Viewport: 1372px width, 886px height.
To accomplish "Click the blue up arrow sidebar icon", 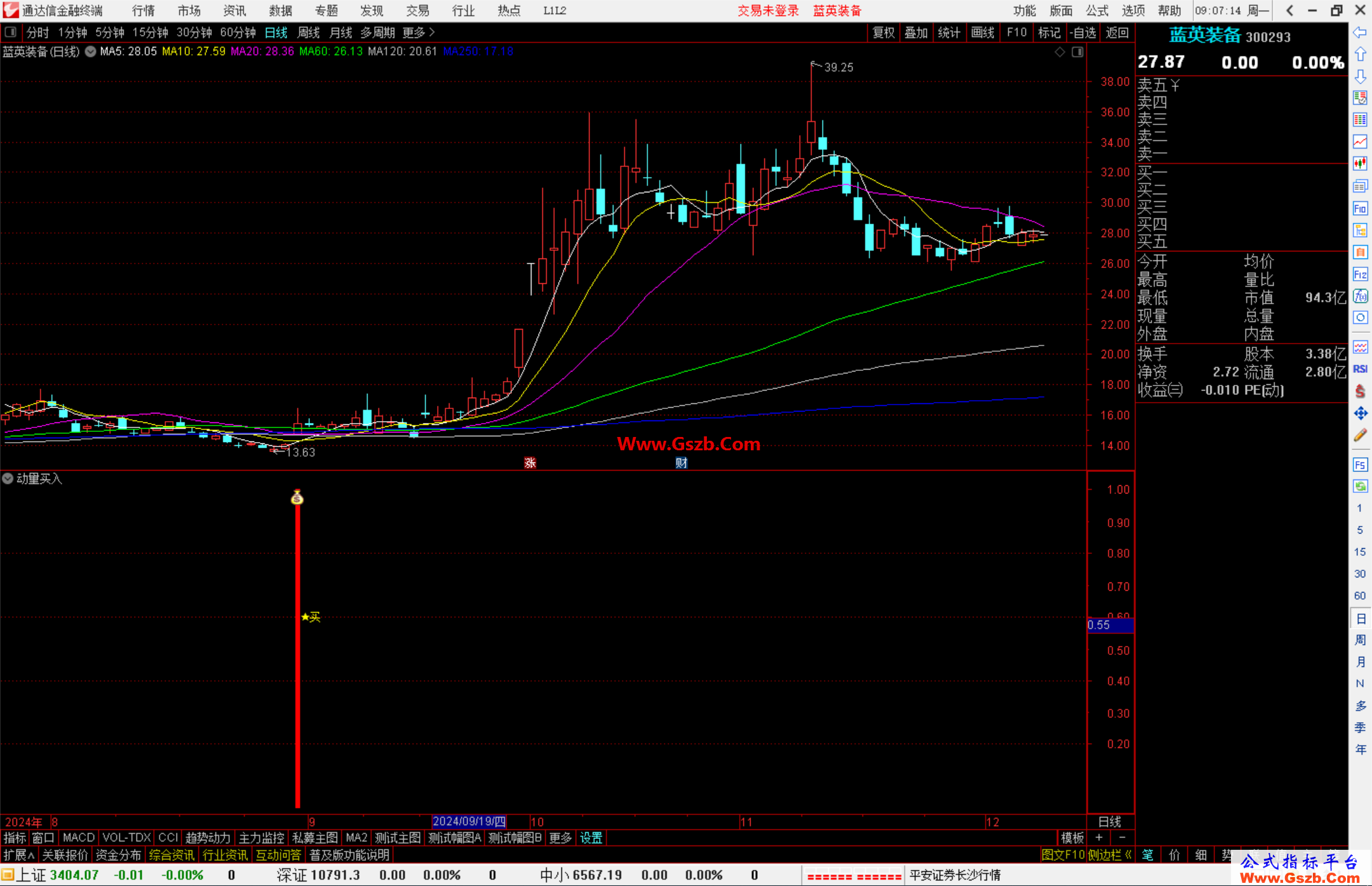I will click(x=1360, y=55).
